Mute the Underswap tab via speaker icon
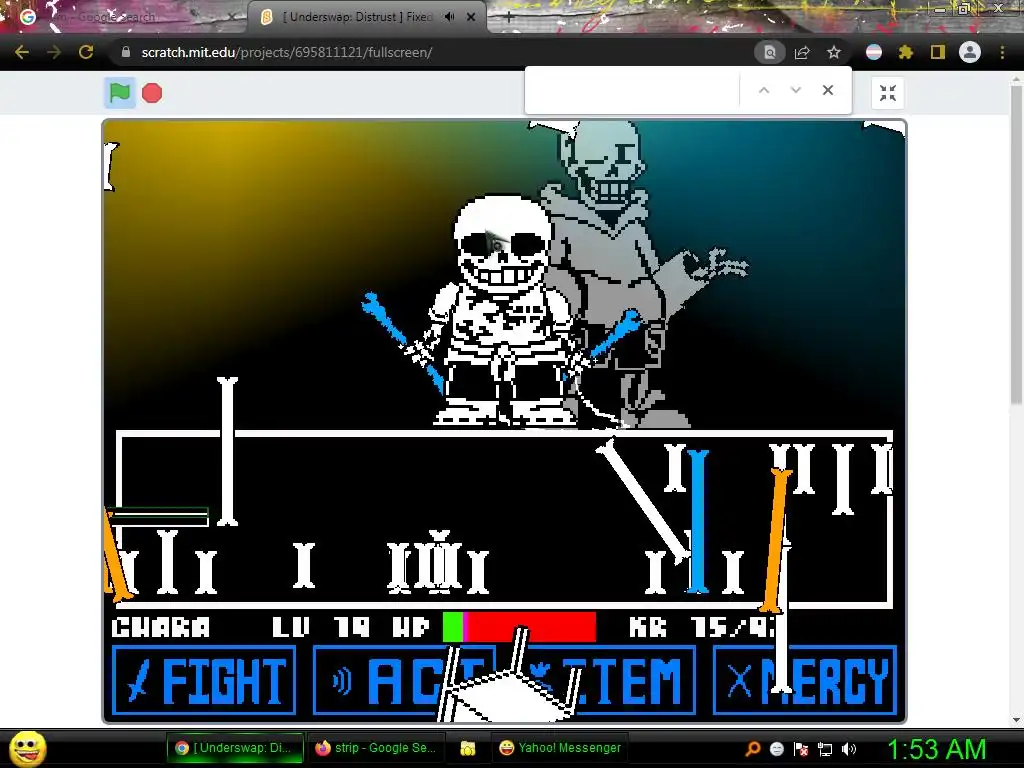The image size is (1024, 768). 449,17
